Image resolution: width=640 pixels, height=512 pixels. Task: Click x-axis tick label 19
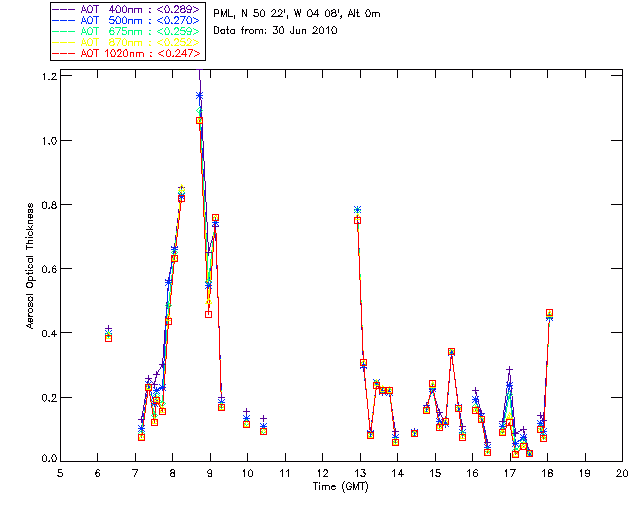pos(585,473)
